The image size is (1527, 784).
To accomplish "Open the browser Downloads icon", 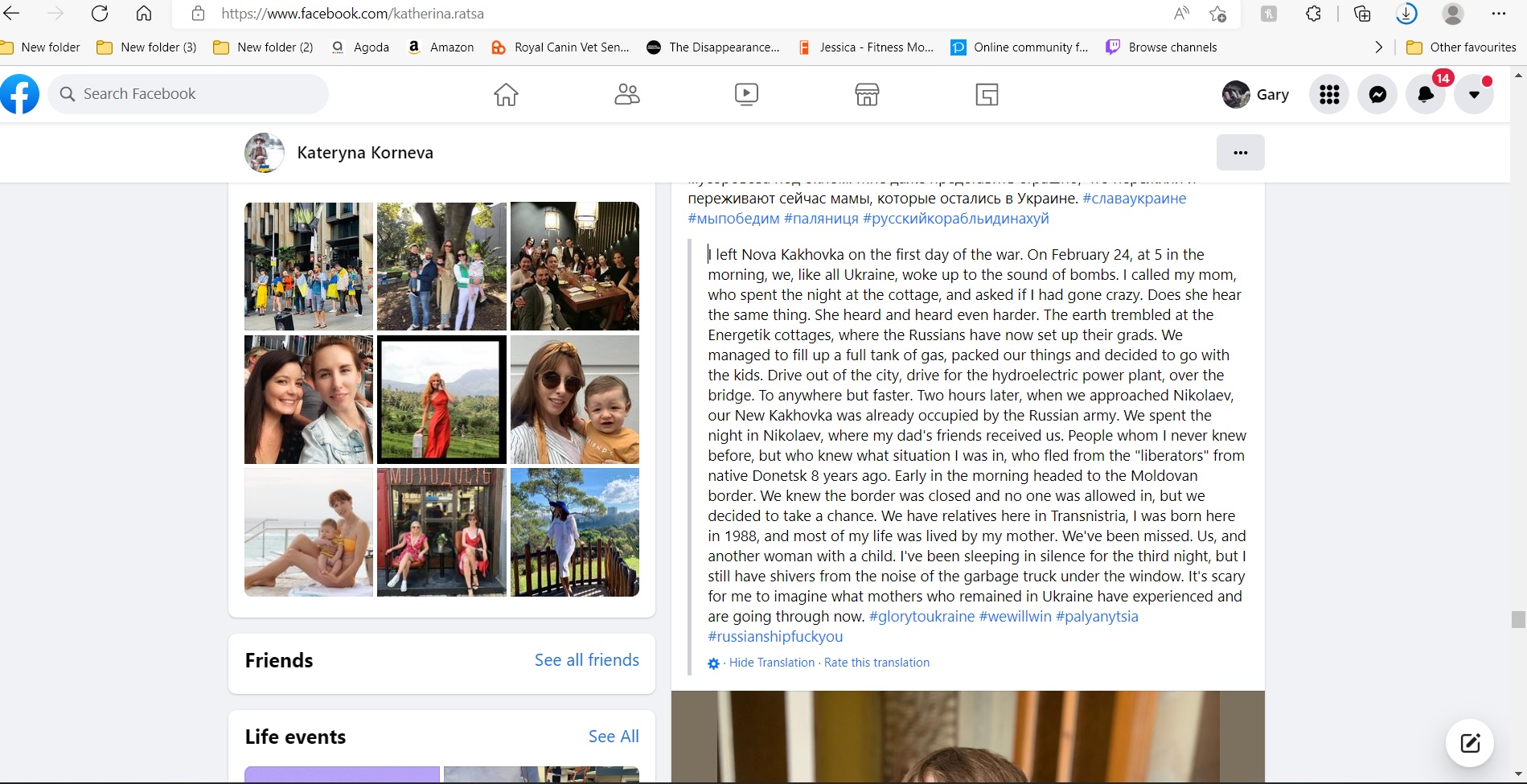I will click(1406, 14).
